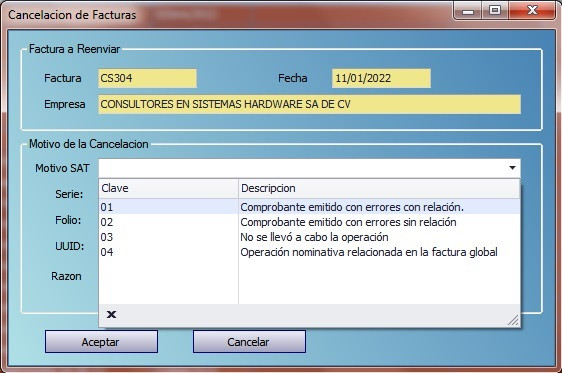Select clave 01 row in the list
Image resolution: width=562 pixels, height=373 pixels.
tap(309, 207)
